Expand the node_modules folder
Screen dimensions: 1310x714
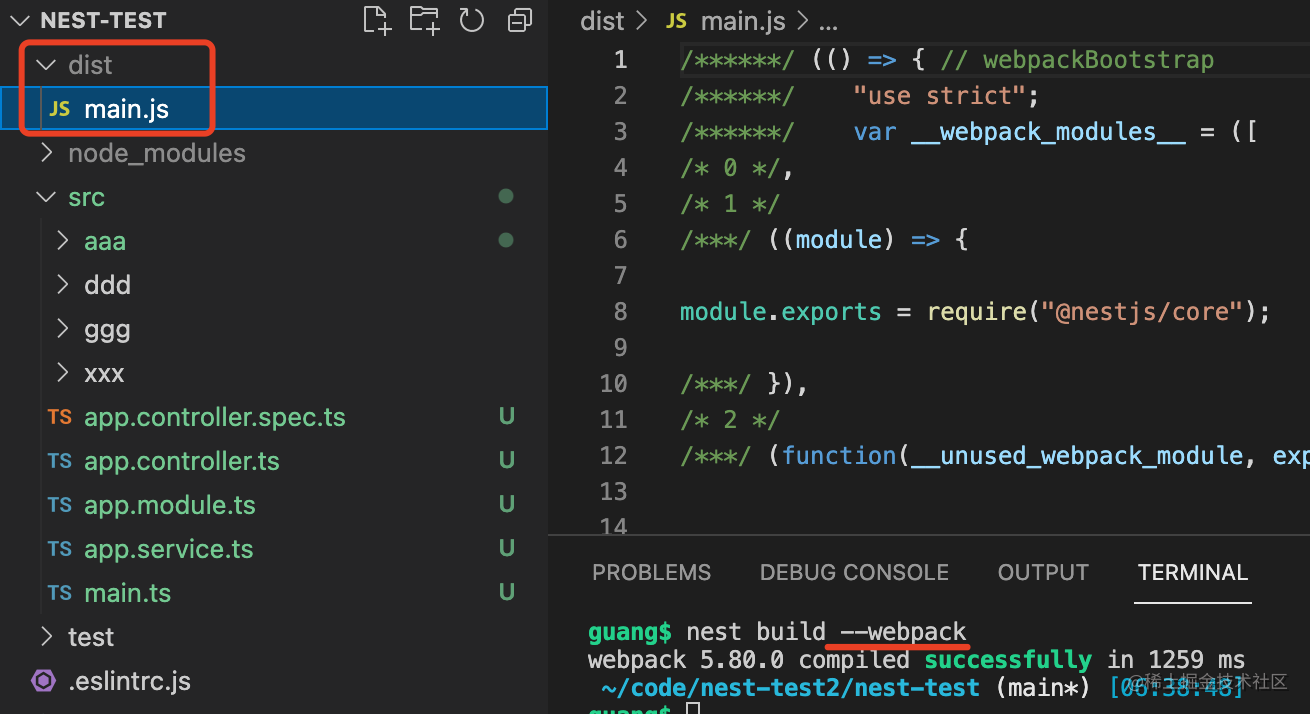(x=46, y=153)
